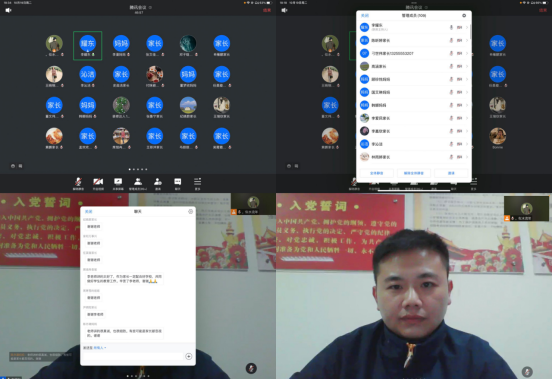Screen dimensions: 553x379
Task: Unmute microphone in the bottom meeting toolbar
Action: 78,182
